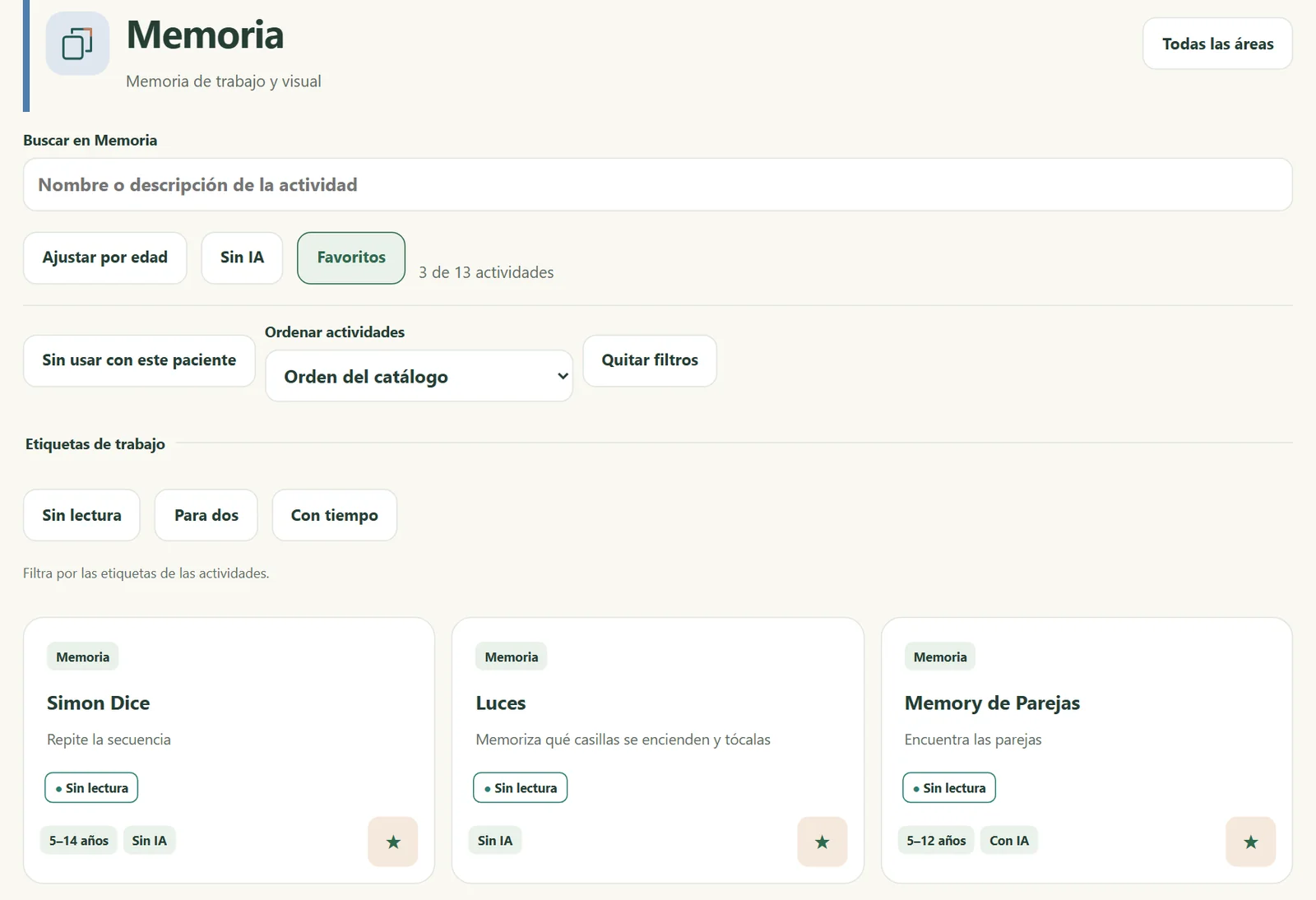Image resolution: width=1316 pixels, height=900 pixels.
Task: Remove Memory de Parejas from favorites
Action: pos(1250,842)
